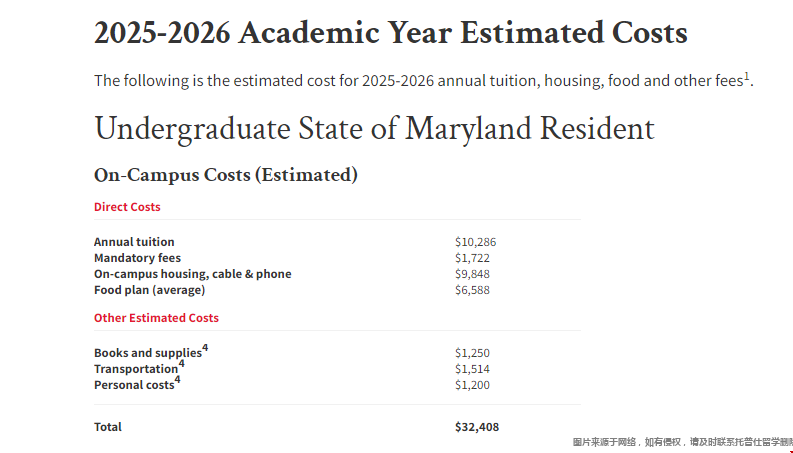Select the $1,514 transportation amount
Image resolution: width=793 pixels, height=453 pixels.
[472, 369]
